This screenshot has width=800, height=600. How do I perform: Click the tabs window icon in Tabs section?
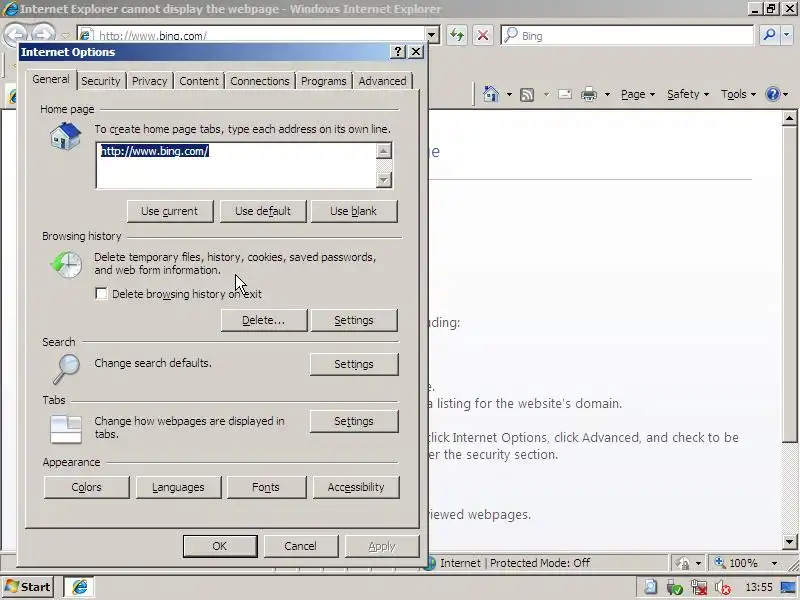[66, 429]
